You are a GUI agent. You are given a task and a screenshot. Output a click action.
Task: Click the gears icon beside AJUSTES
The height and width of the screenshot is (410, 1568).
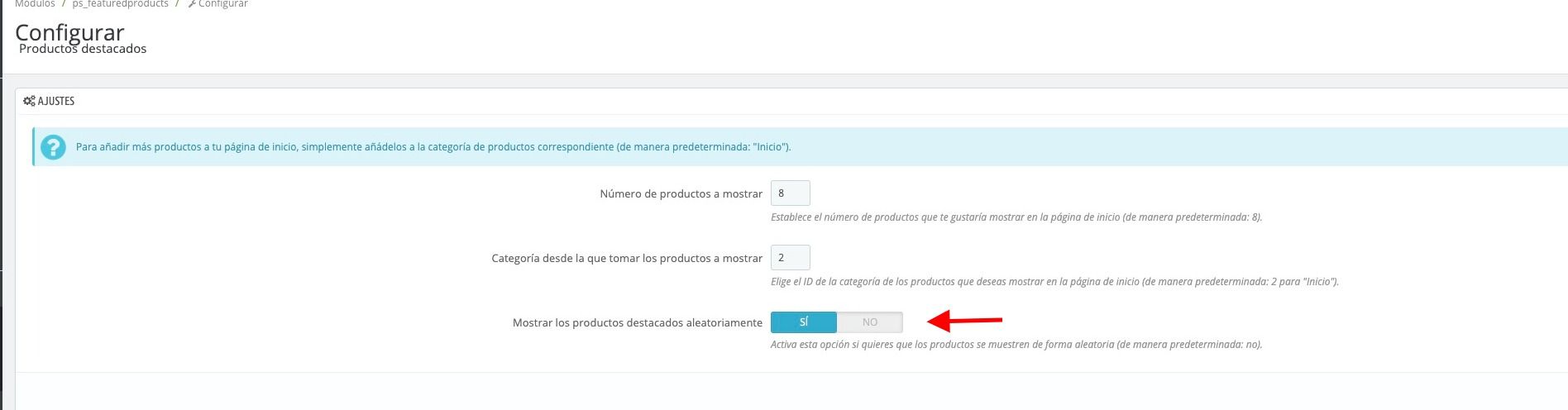[x=29, y=101]
